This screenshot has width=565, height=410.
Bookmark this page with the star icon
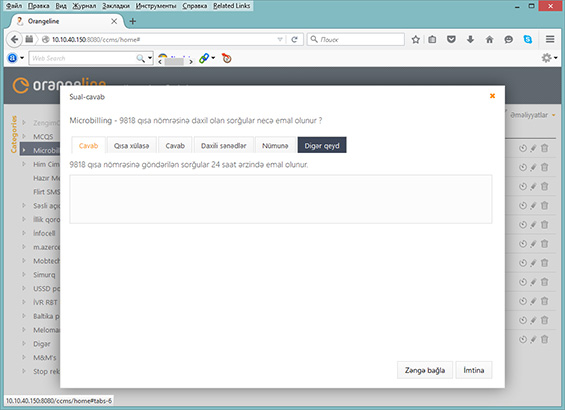[x=415, y=40]
